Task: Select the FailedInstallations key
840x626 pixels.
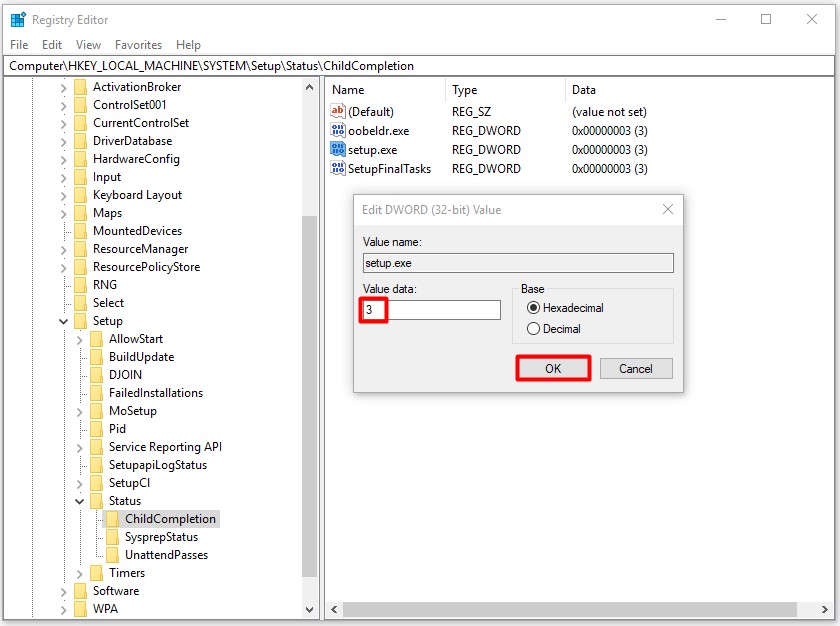Action: (x=156, y=393)
